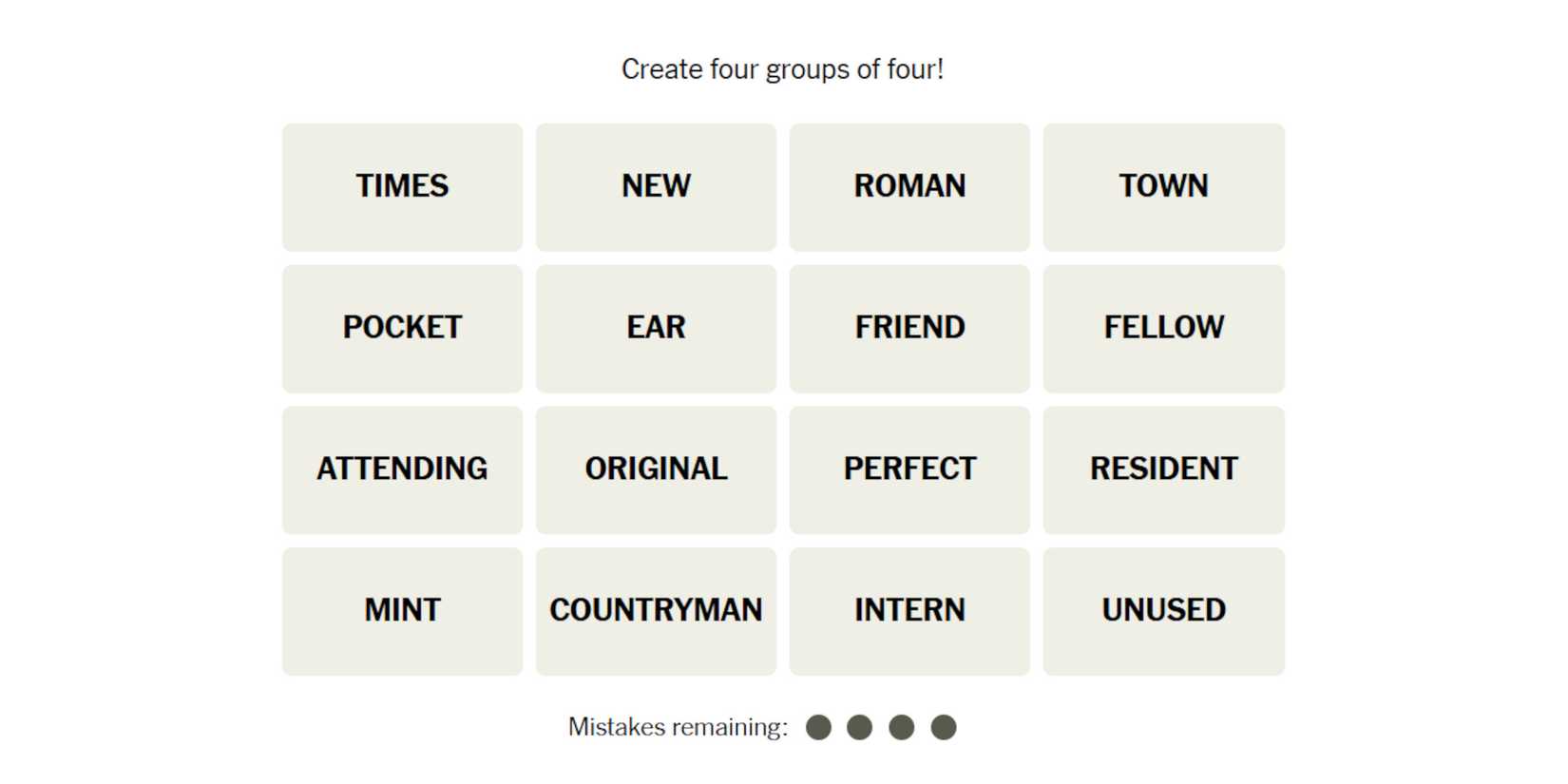Pick the ROMAN tile
Image resolution: width=1568 pixels, height=784 pixels.
coord(909,186)
